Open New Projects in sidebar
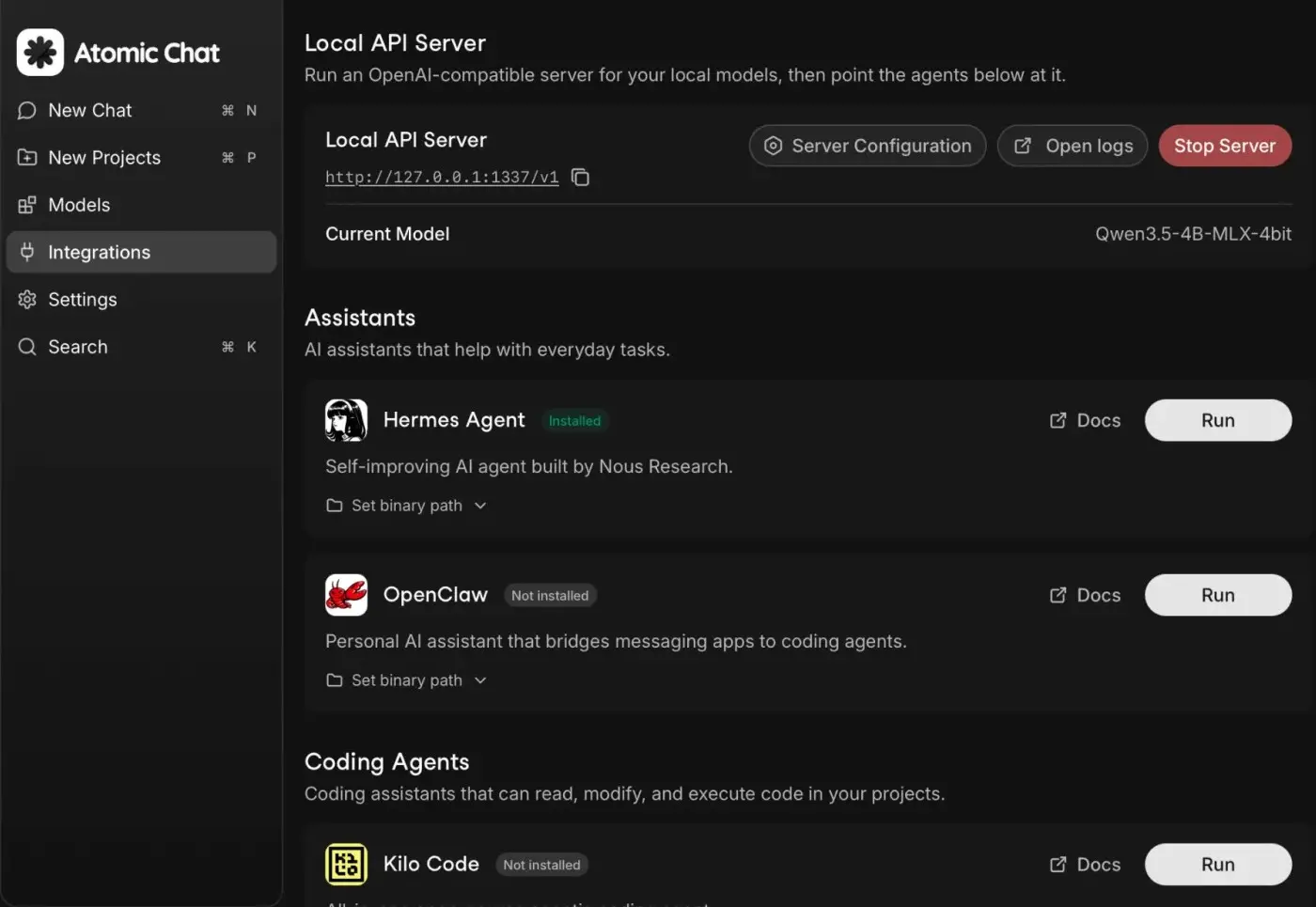This screenshot has width=1316, height=907. tap(141, 158)
